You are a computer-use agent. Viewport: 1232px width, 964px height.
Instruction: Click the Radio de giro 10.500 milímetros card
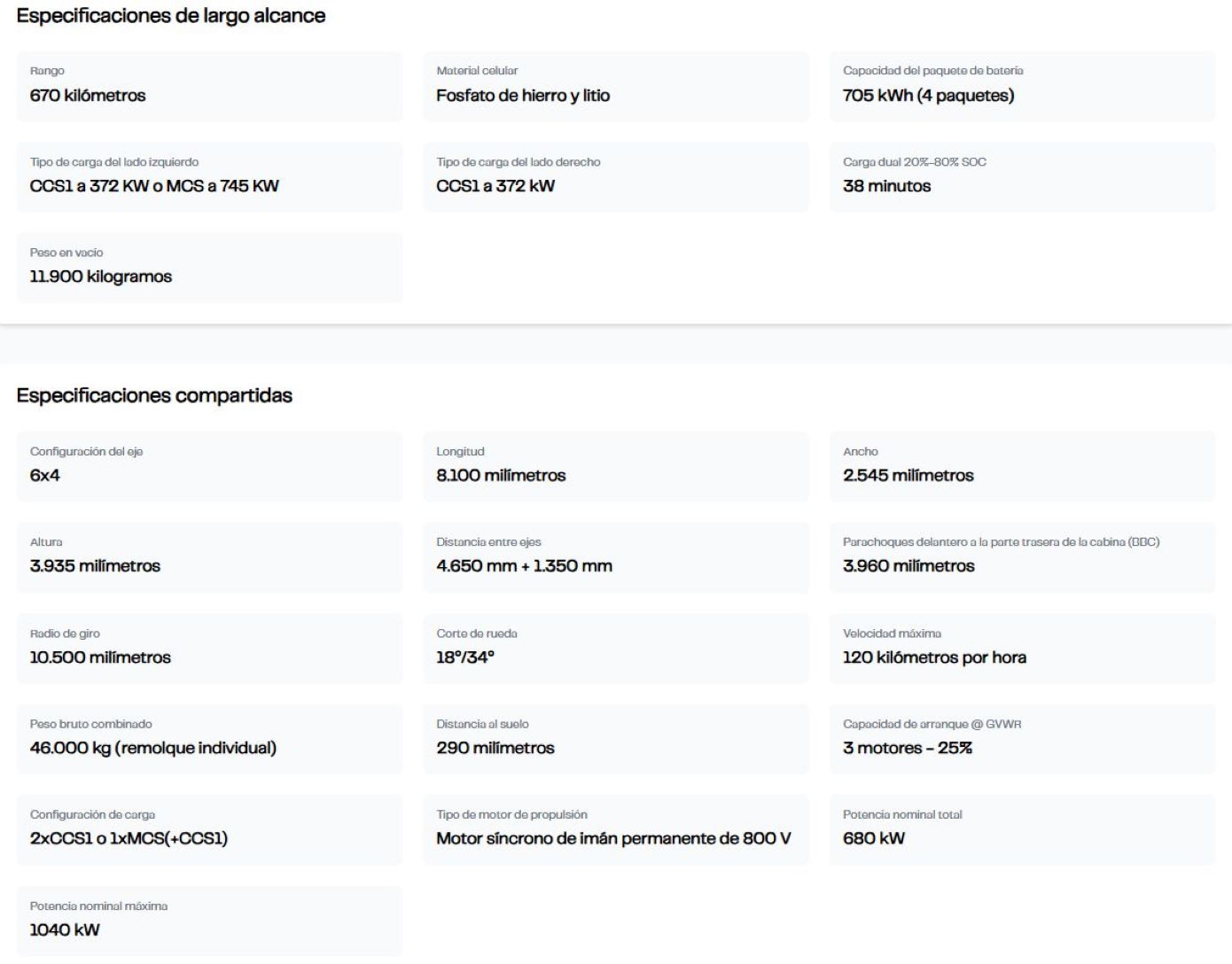click(209, 648)
